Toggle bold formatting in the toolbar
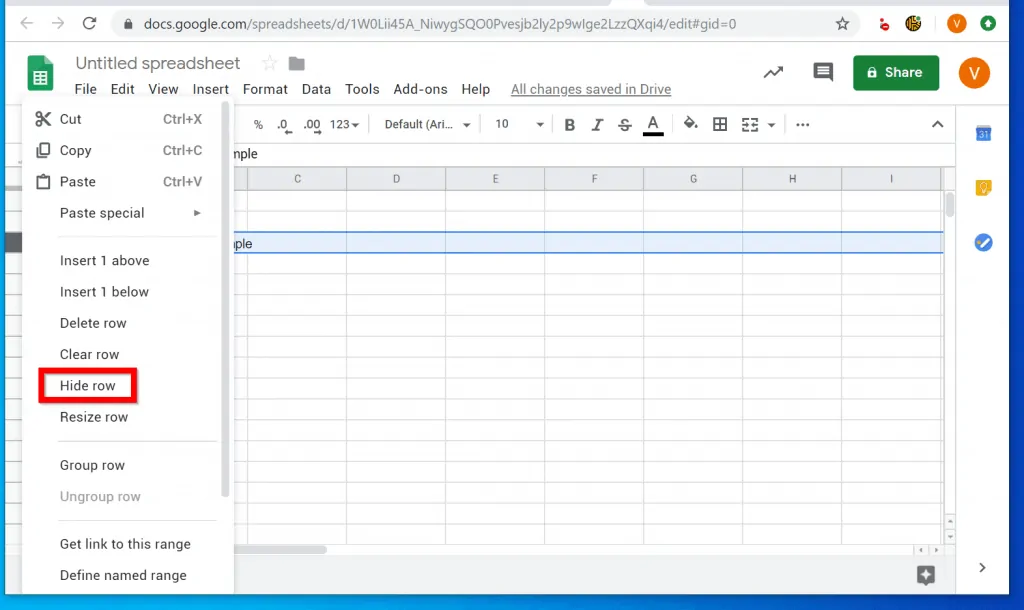The height and width of the screenshot is (610, 1024). [569, 124]
